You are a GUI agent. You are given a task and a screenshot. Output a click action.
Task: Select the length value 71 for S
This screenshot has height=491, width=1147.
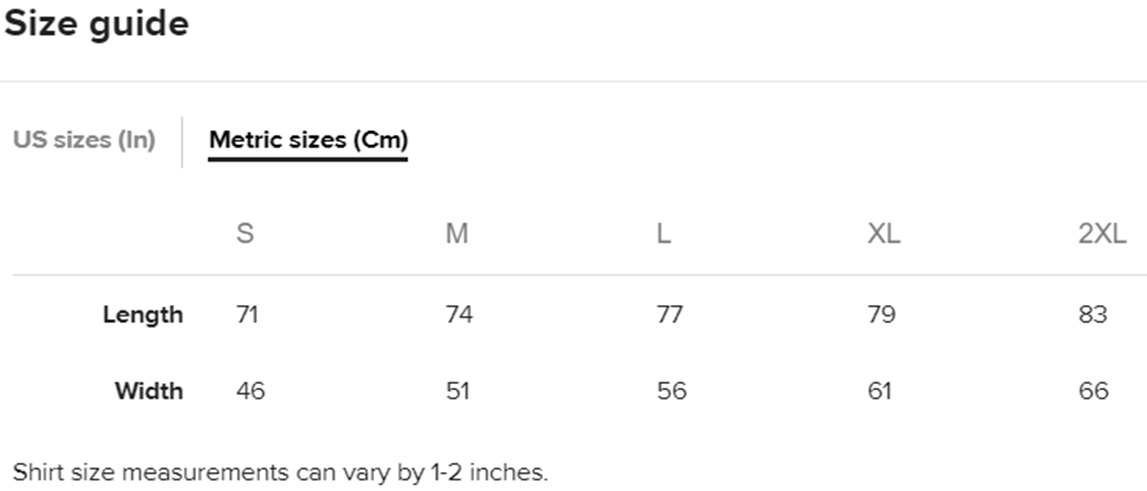click(x=247, y=315)
